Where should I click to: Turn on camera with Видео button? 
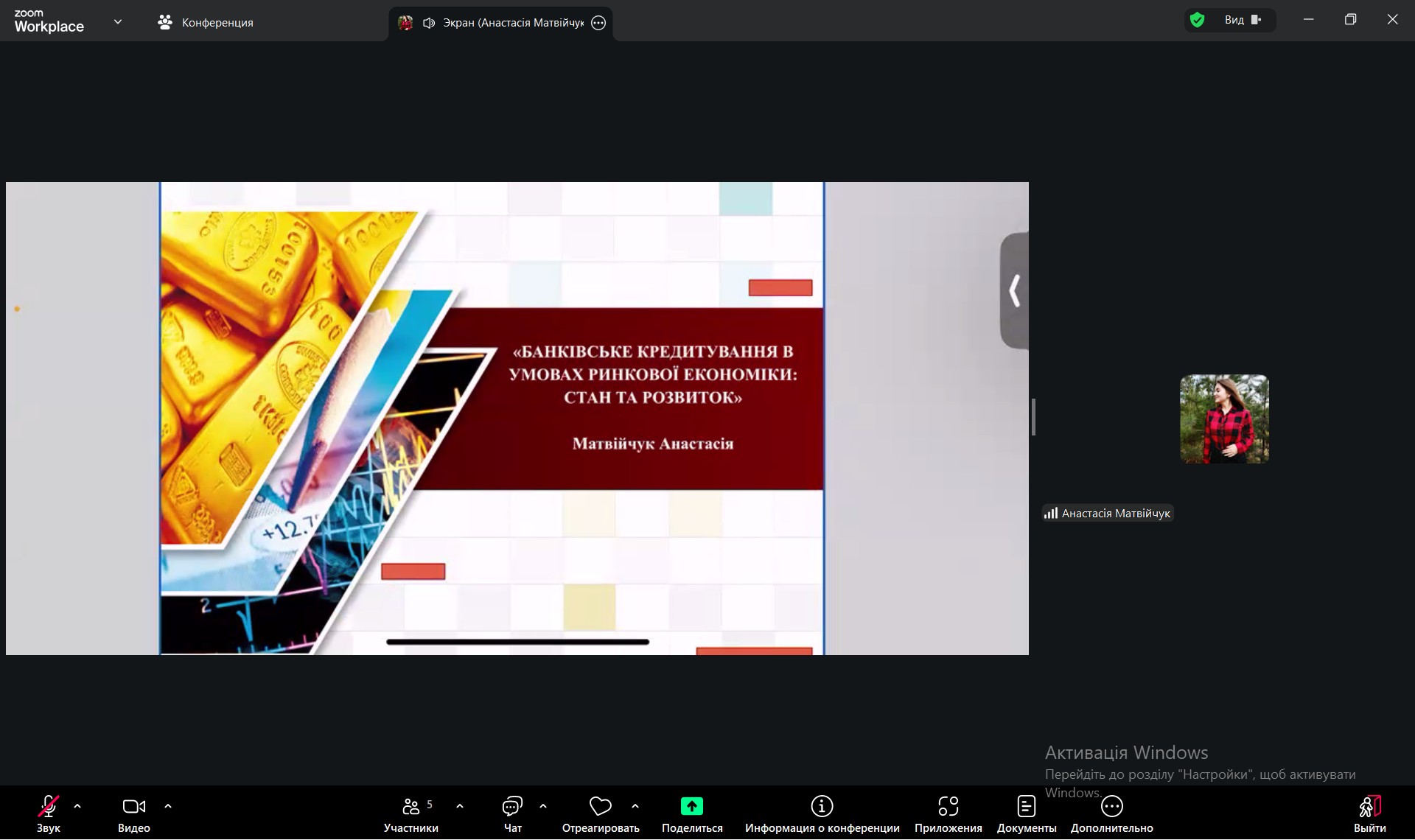coord(133,807)
